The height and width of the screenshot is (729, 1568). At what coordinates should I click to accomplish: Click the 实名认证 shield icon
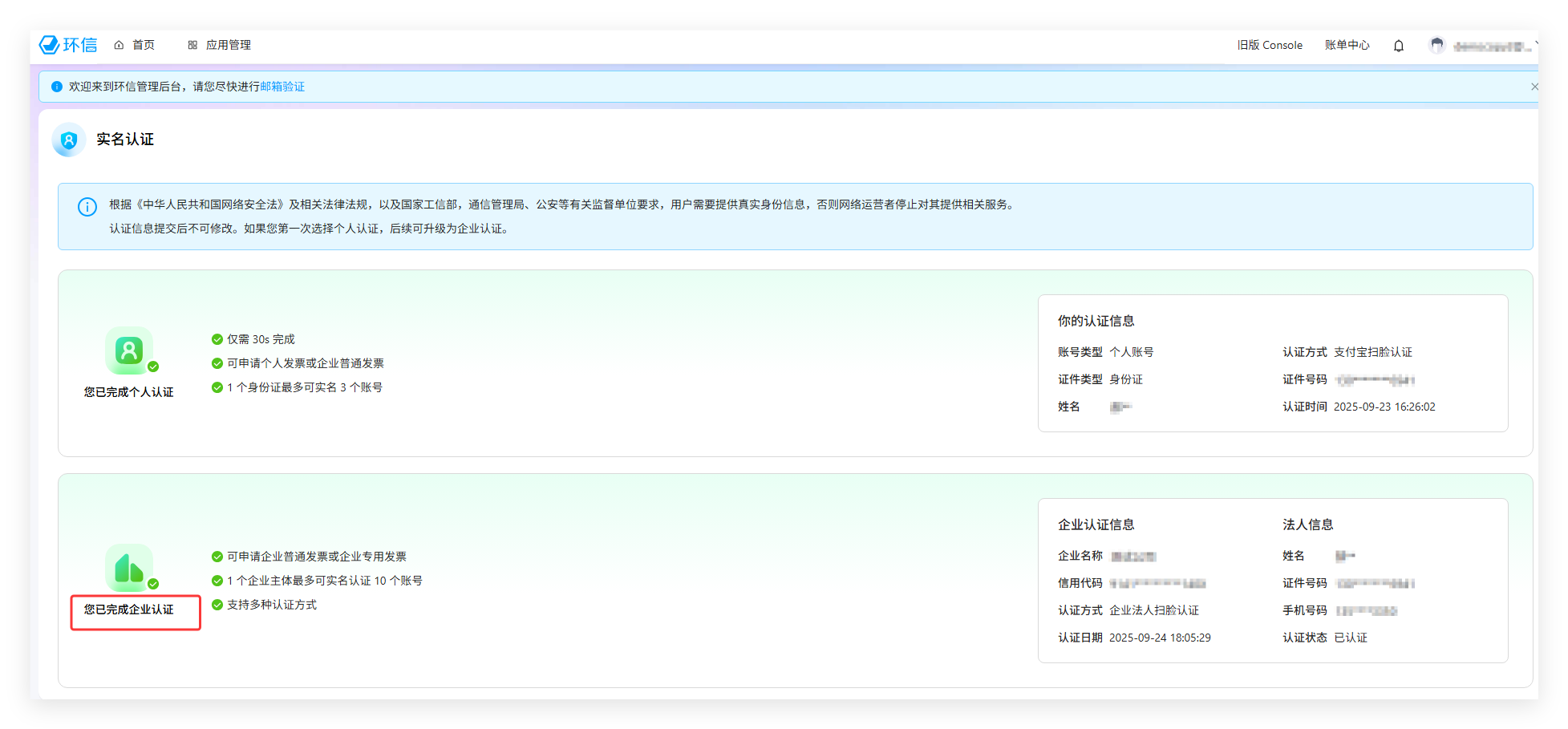pos(69,140)
